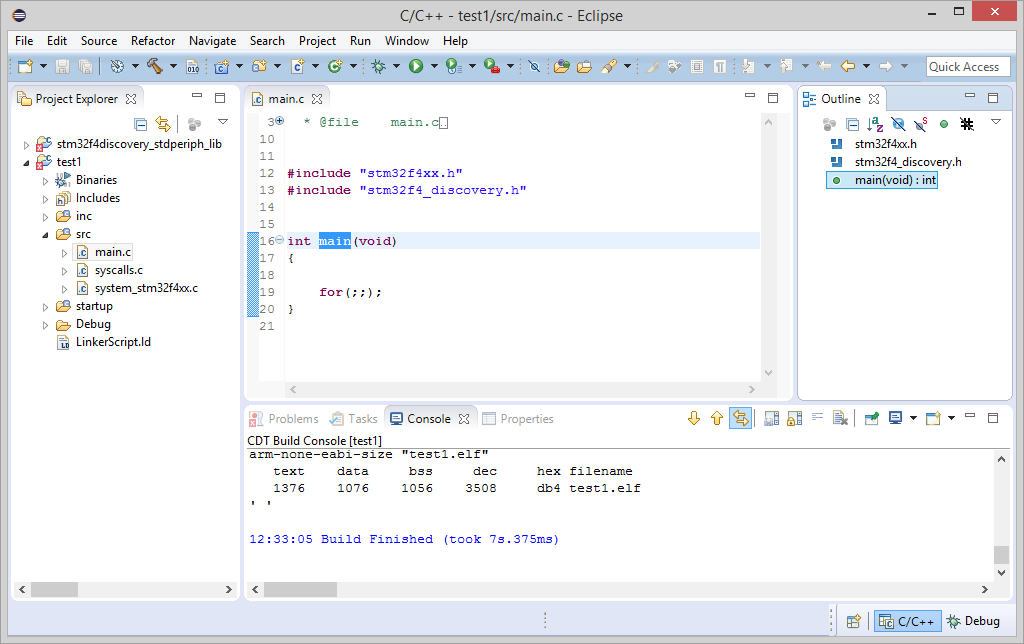Toggle Link with Editor in Project Explorer
The height and width of the screenshot is (644, 1024).
click(163, 124)
